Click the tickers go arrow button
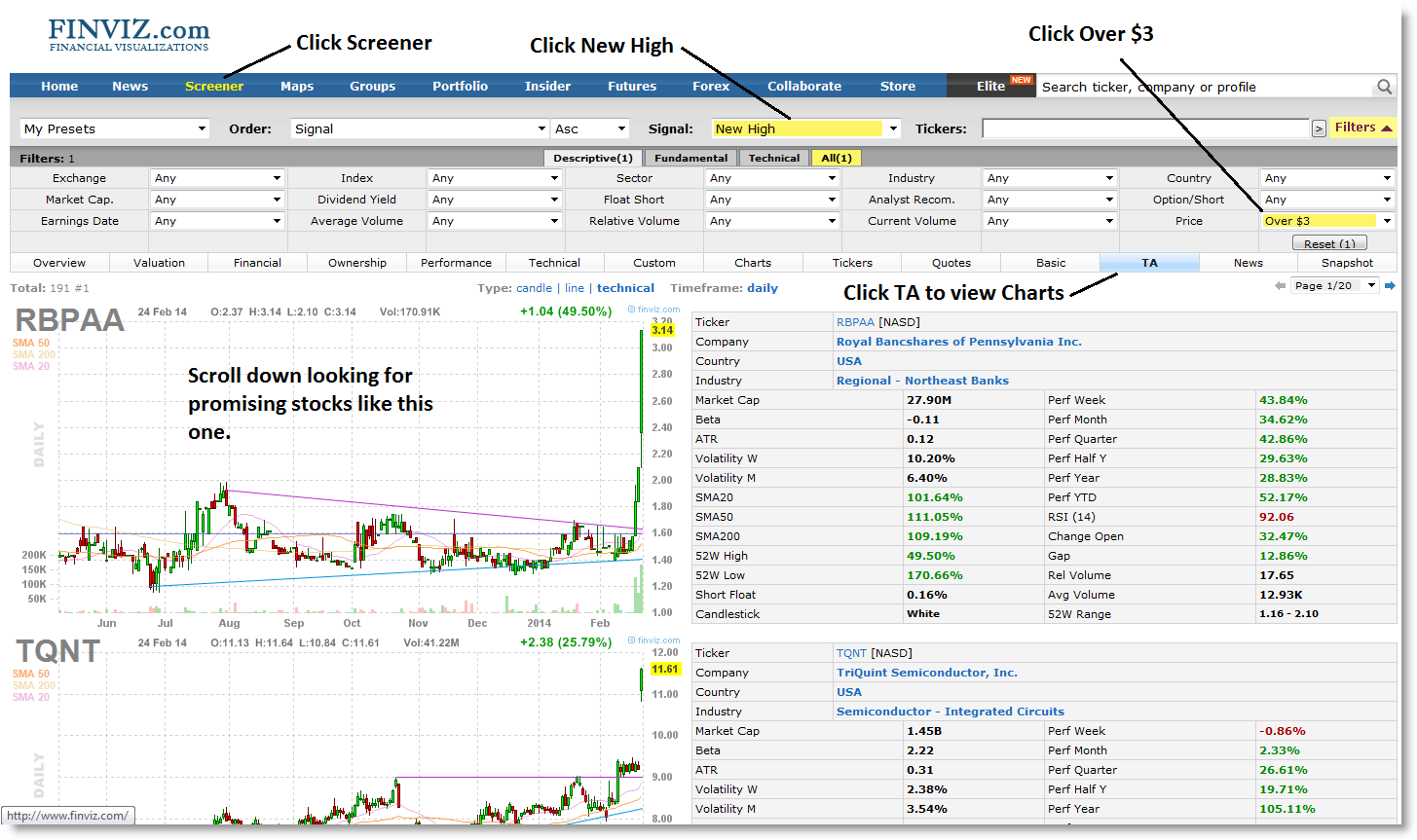The width and height of the screenshot is (1417, 840). click(x=1319, y=128)
